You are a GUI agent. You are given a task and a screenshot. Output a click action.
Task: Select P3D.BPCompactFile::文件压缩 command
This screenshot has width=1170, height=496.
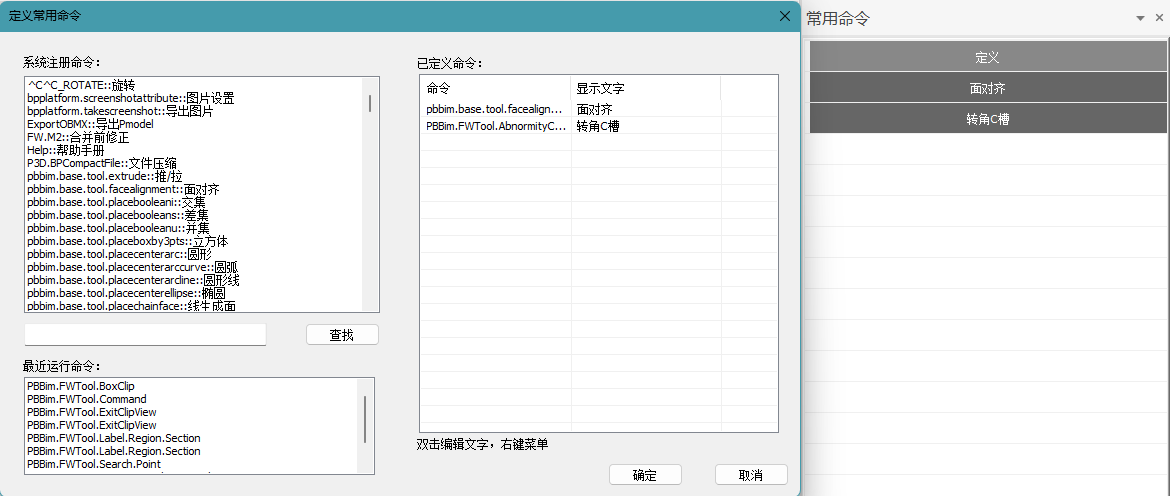coord(101,163)
